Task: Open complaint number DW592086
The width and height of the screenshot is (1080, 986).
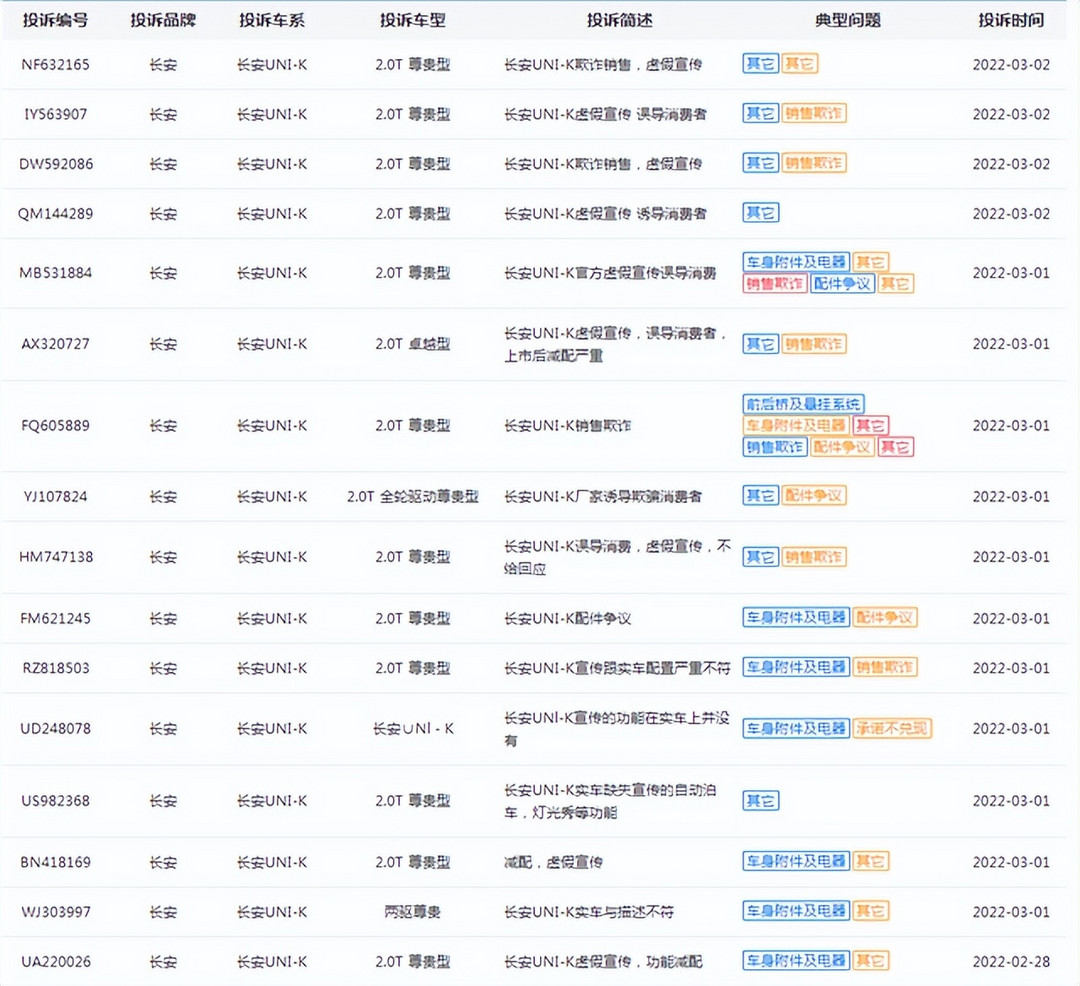Action: (x=55, y=164)
